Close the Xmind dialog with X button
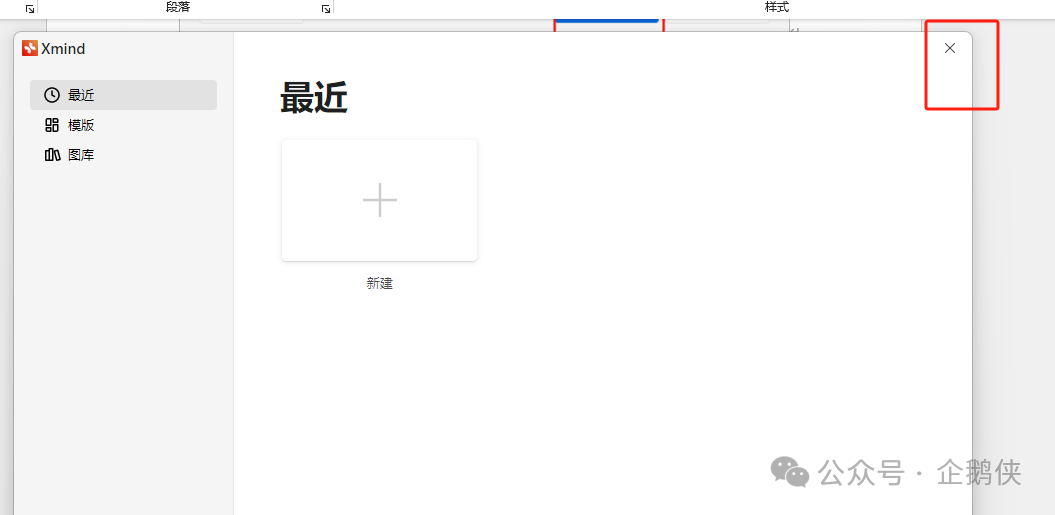This screenshot has width=1055, height=515. 949,48
